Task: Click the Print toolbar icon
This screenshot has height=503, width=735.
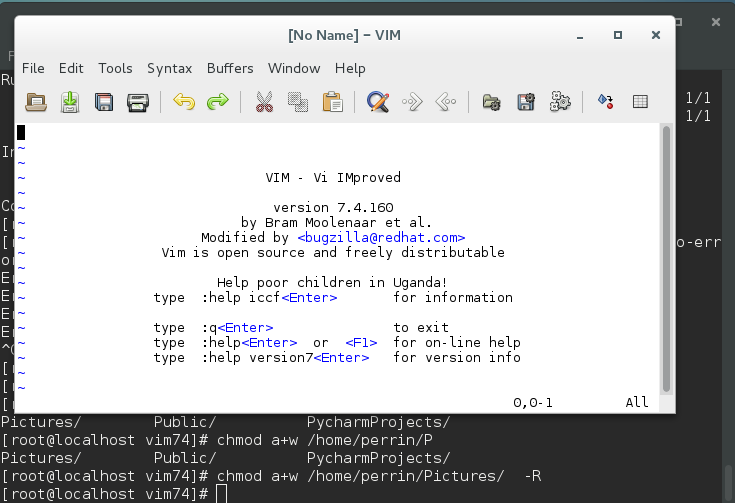Action: (138, 102)
